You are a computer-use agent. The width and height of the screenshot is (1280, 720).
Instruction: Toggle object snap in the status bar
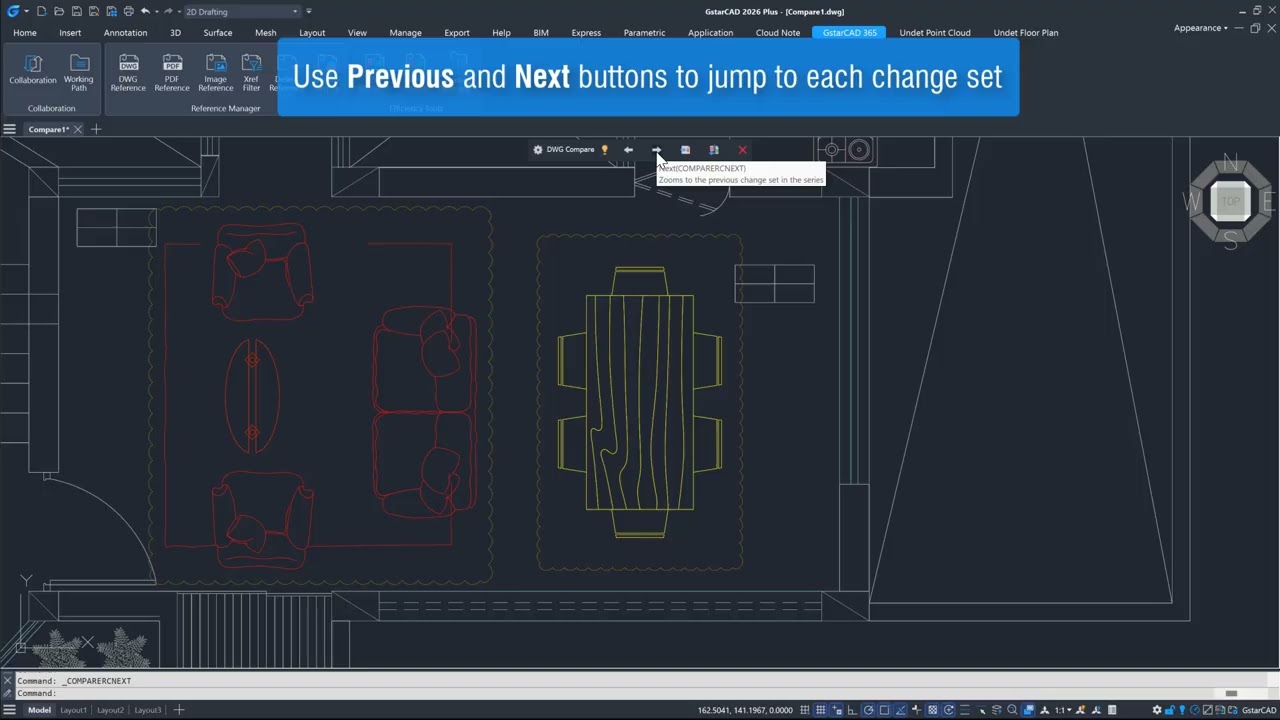[884, 710]
